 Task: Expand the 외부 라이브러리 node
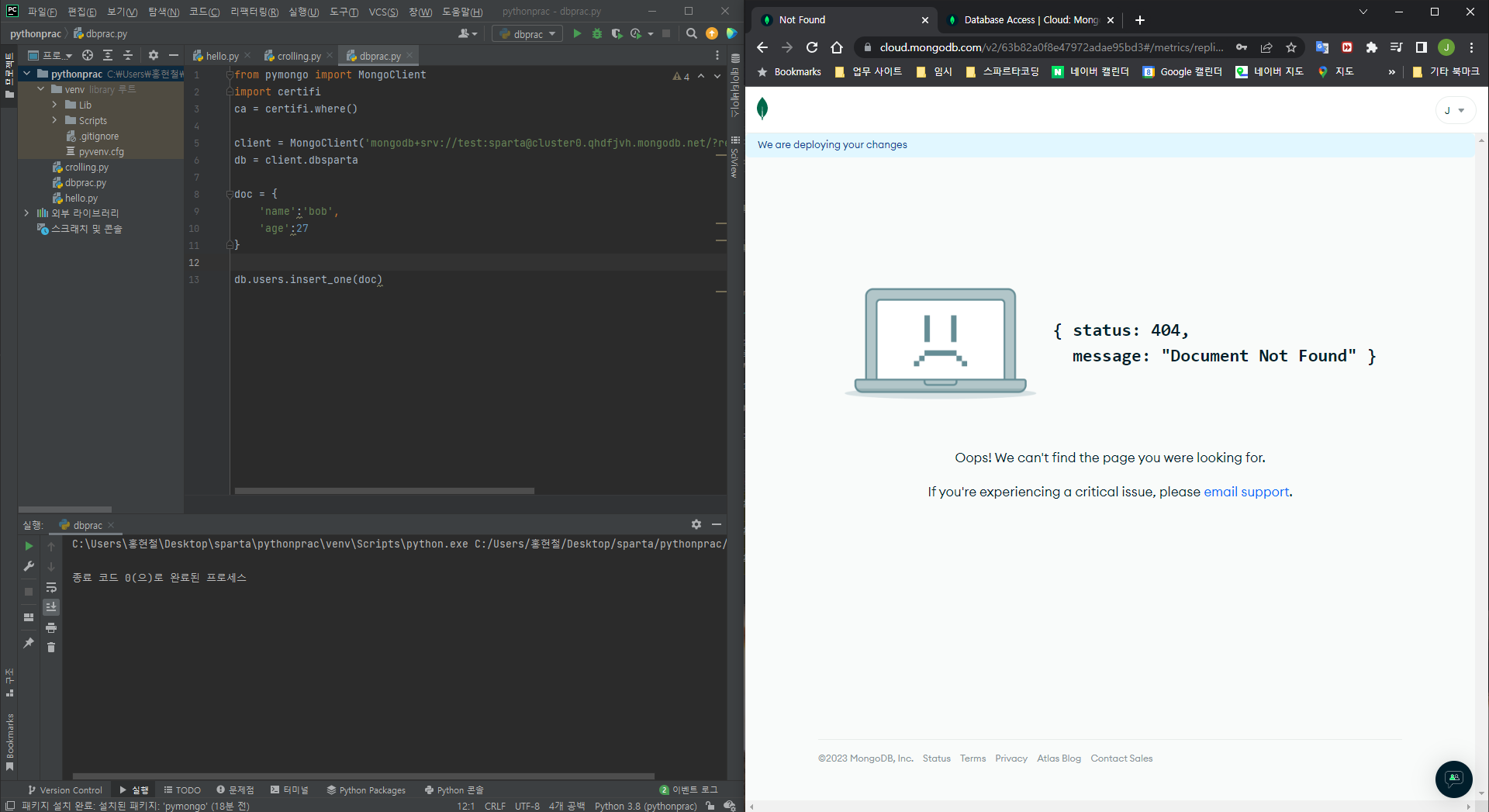click(27, 213)
